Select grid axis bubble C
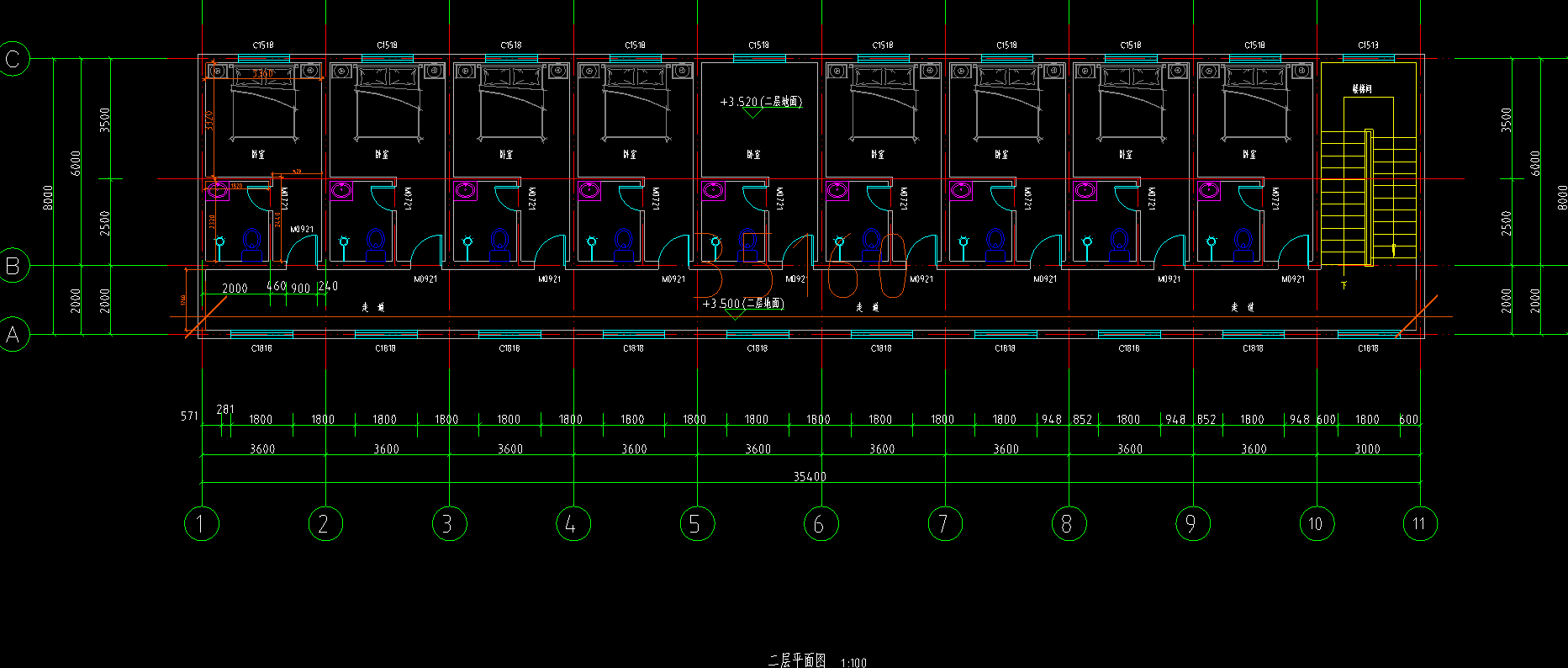 [x=13, y=59]
